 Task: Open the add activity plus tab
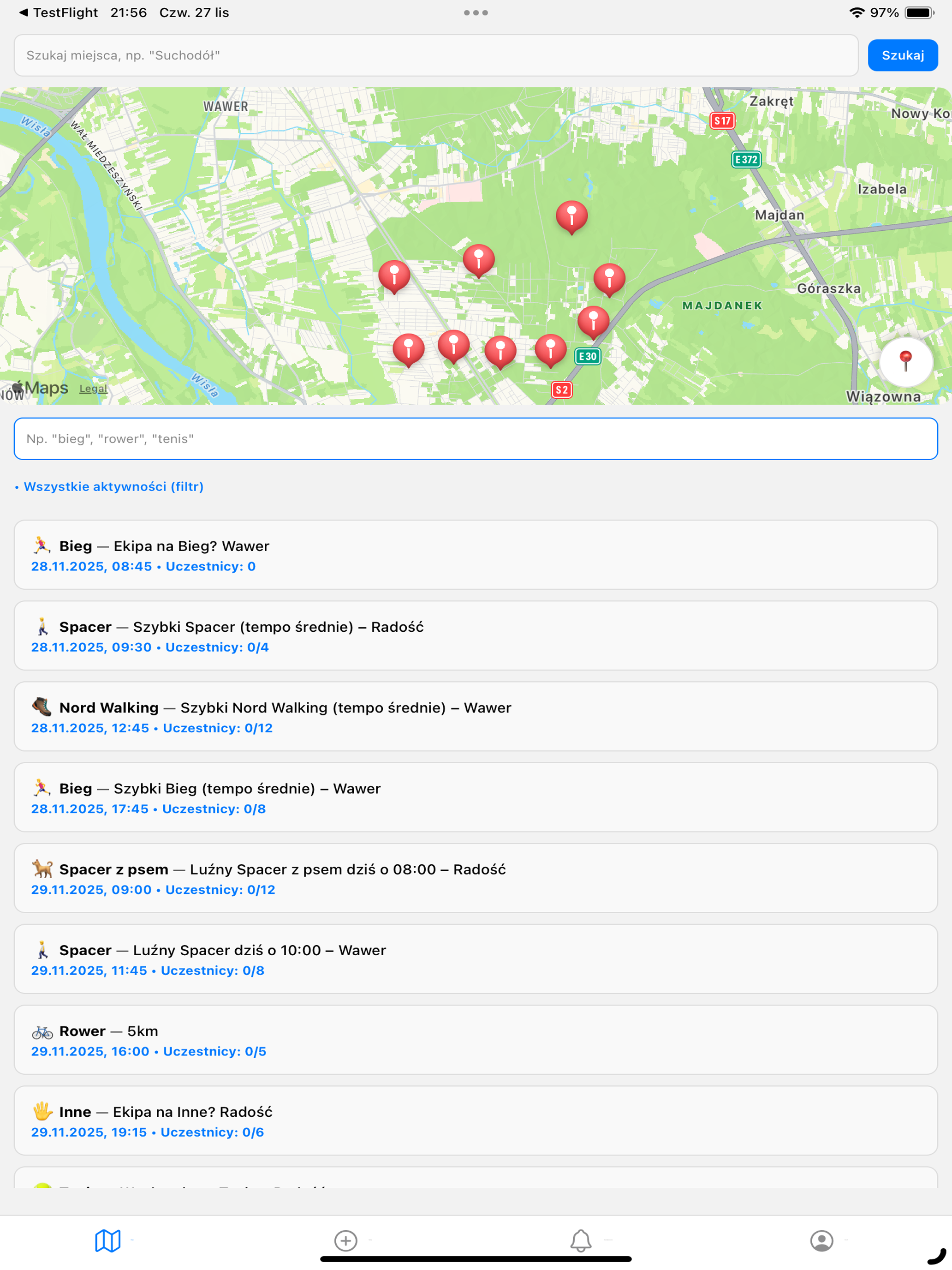point(345,1240)
